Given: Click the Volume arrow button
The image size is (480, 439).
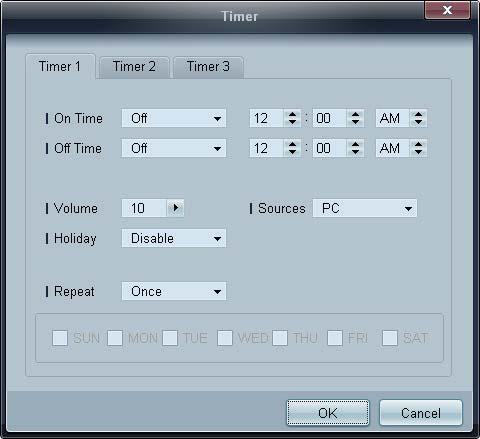Looking at the screenshot, I should click(175, 208).
